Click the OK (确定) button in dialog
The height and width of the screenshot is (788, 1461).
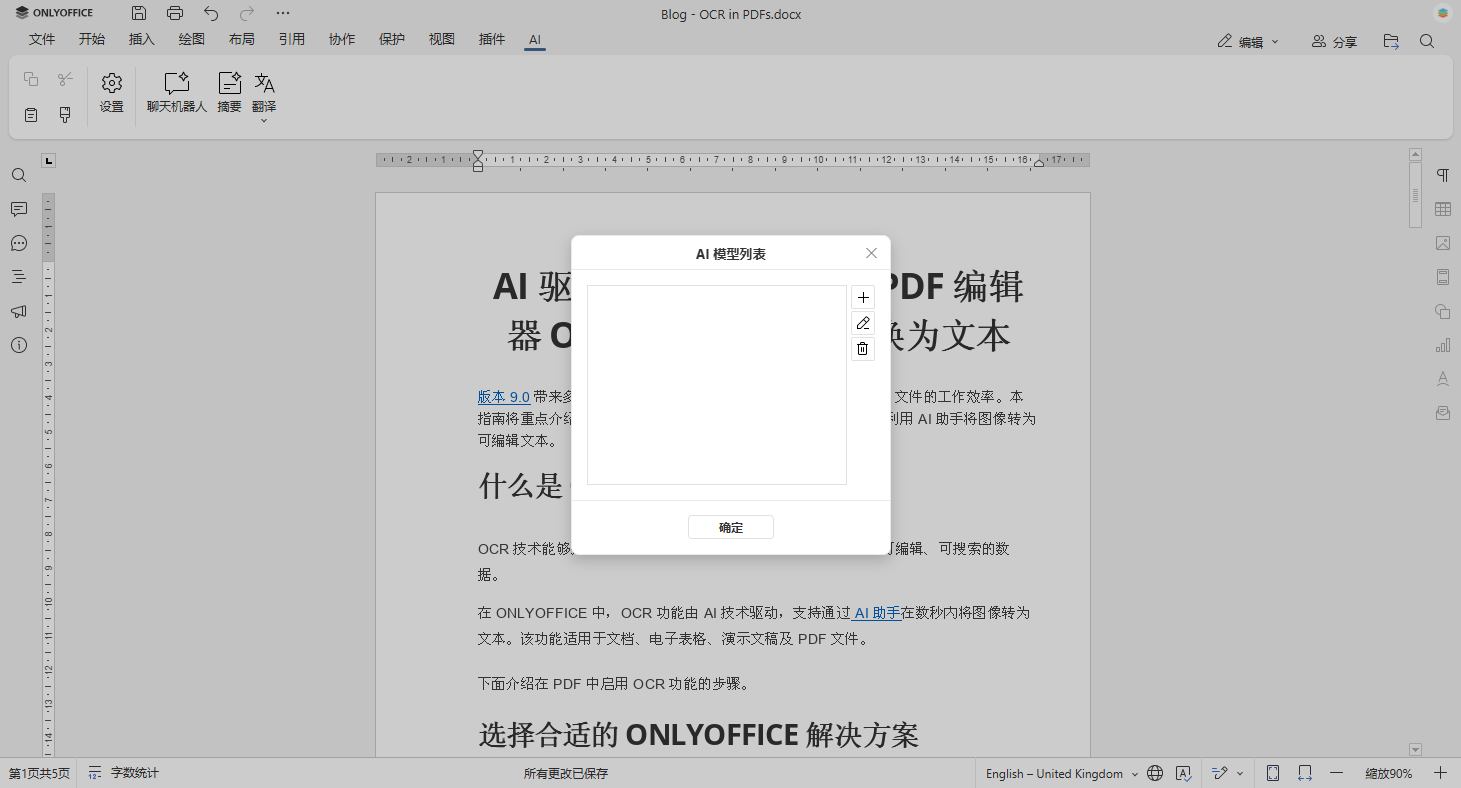[731, 527]
